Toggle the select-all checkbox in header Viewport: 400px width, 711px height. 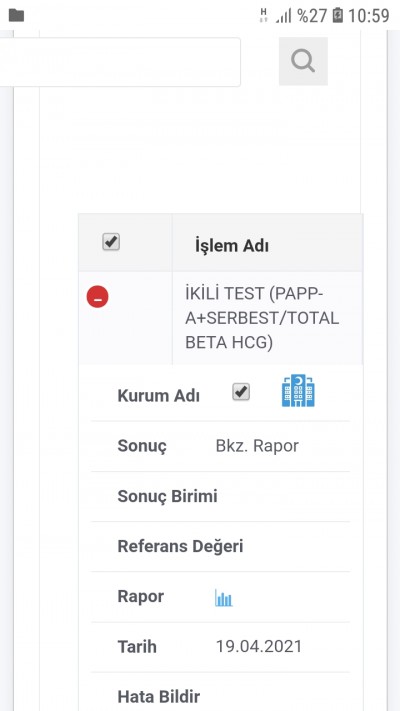point(111,242)
